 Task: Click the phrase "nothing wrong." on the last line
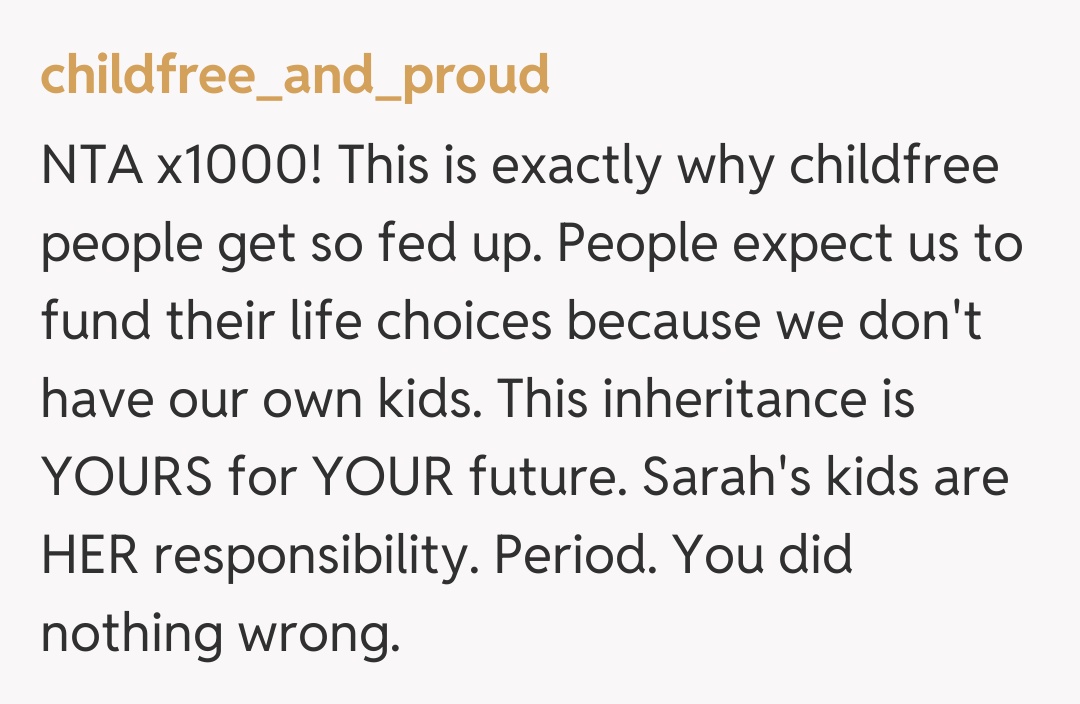click(x=220, y=633)
